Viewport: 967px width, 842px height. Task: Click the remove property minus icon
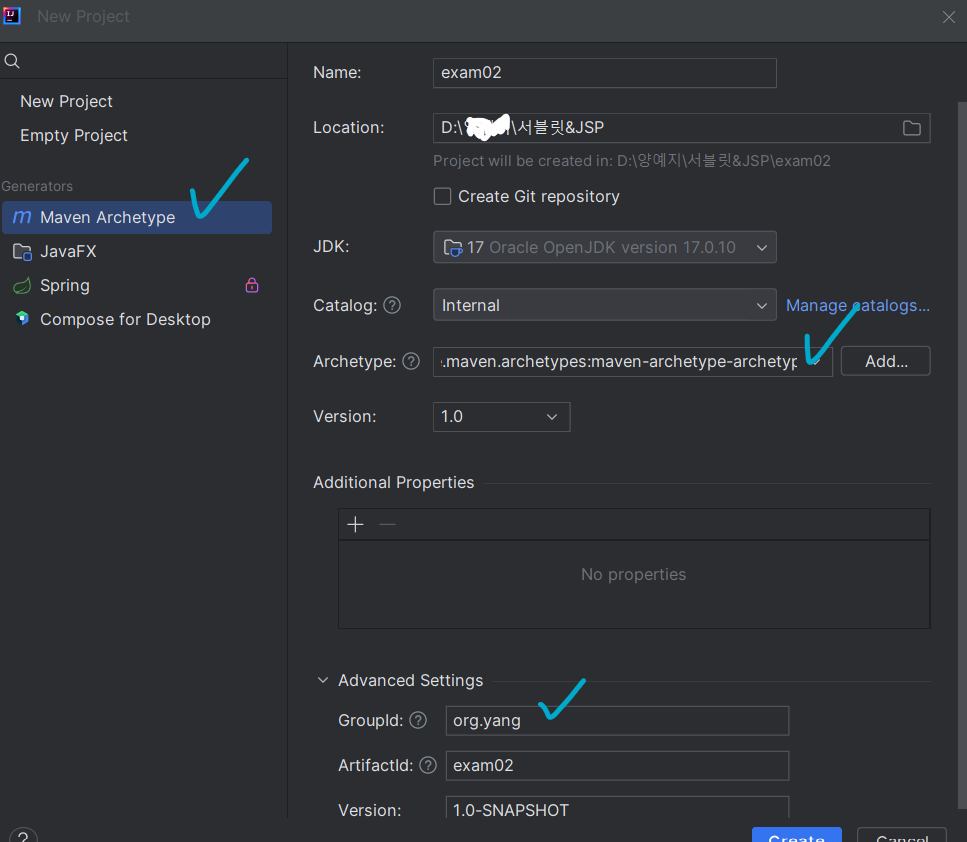[387, 524]
